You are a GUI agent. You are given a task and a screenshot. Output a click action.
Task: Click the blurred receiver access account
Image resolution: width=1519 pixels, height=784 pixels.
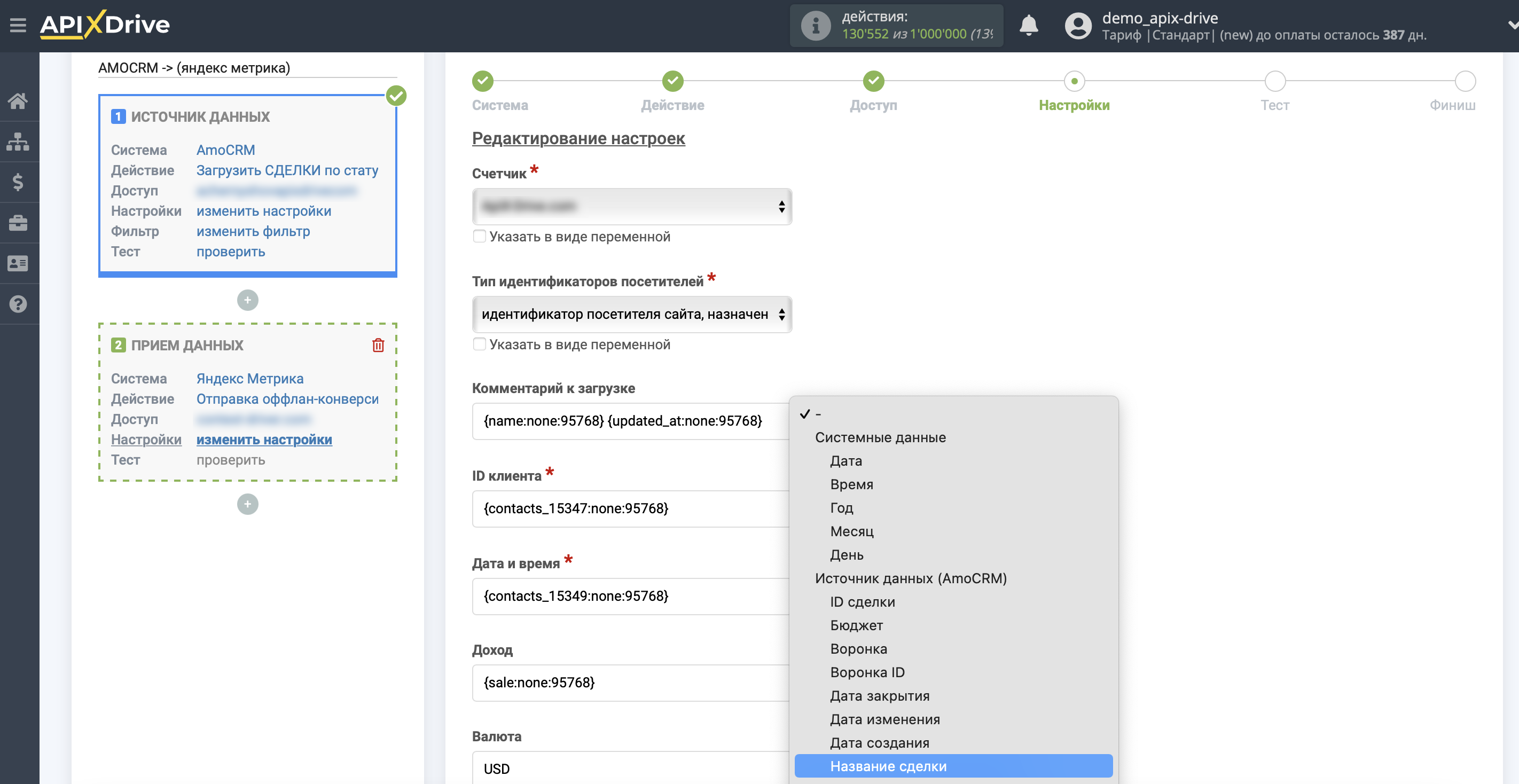(254, 419)
